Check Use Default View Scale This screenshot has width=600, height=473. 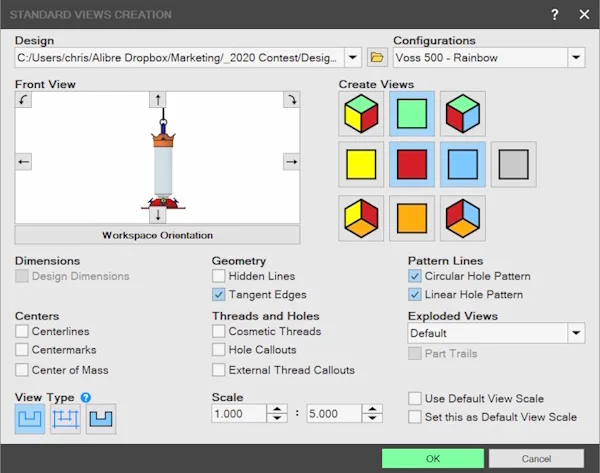pos(414,398)
